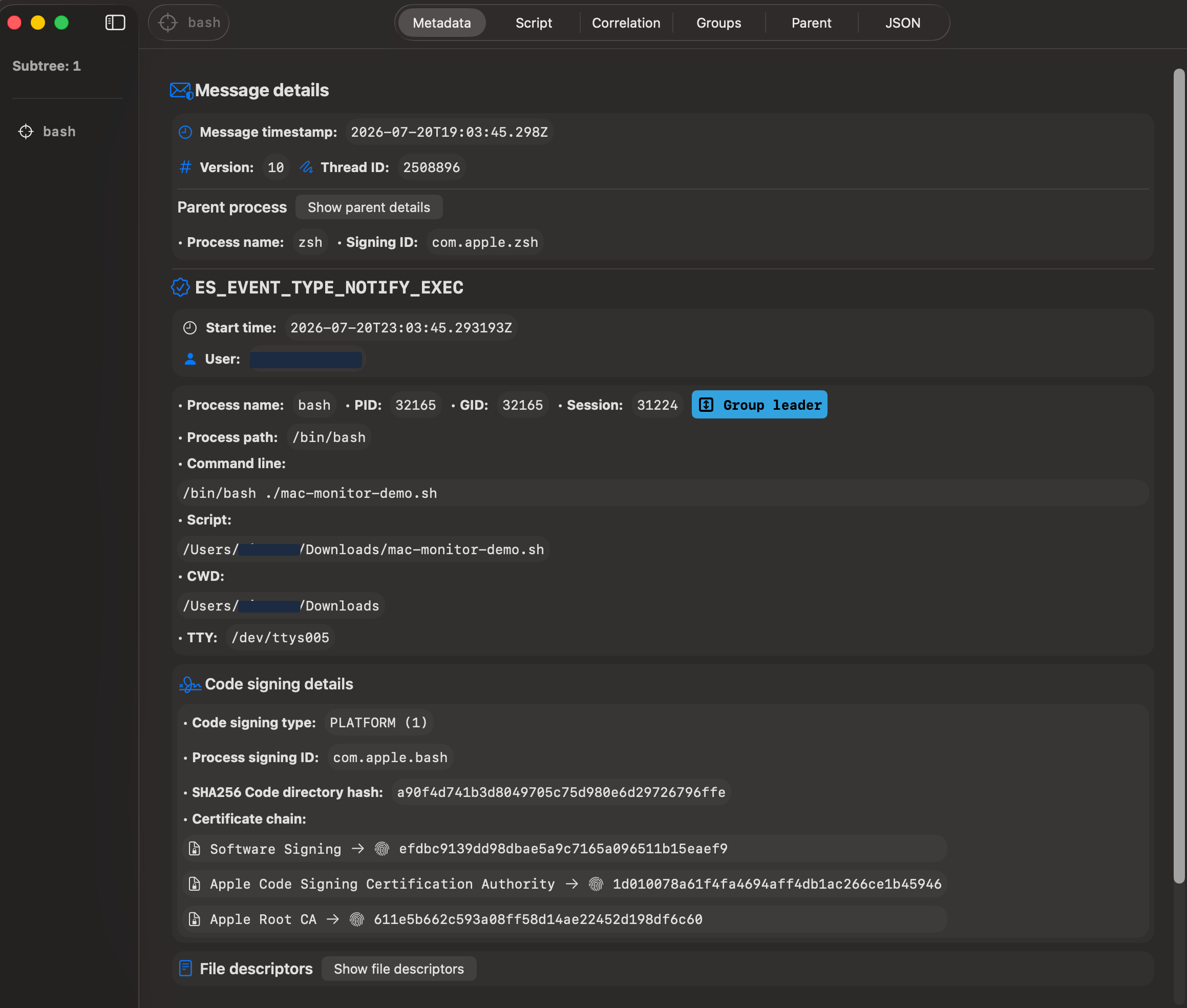This screenshot has width=1187, height=1008.
Task: Open the Parent tab
Action: [811, 23]
